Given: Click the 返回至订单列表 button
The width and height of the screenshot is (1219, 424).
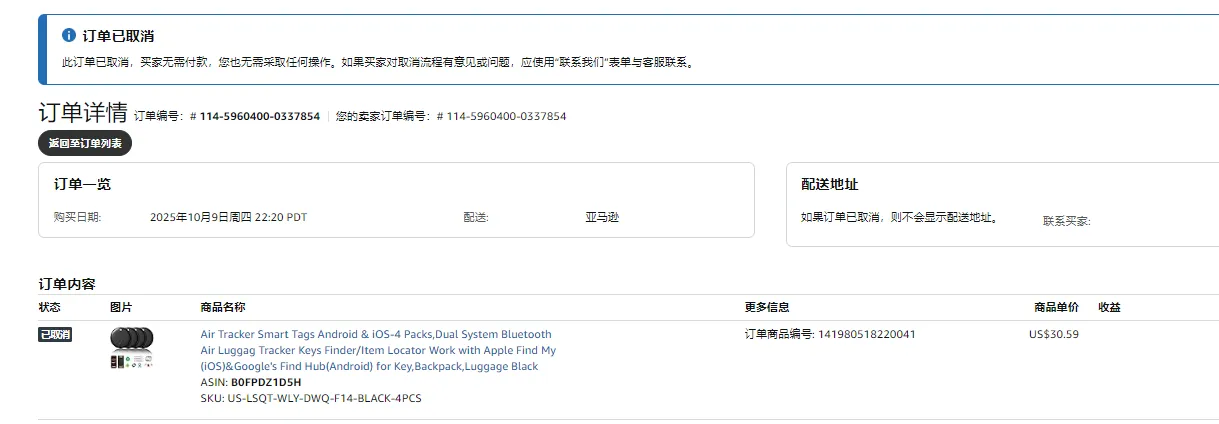Looking at the screenshot, I should pos(85,143).
